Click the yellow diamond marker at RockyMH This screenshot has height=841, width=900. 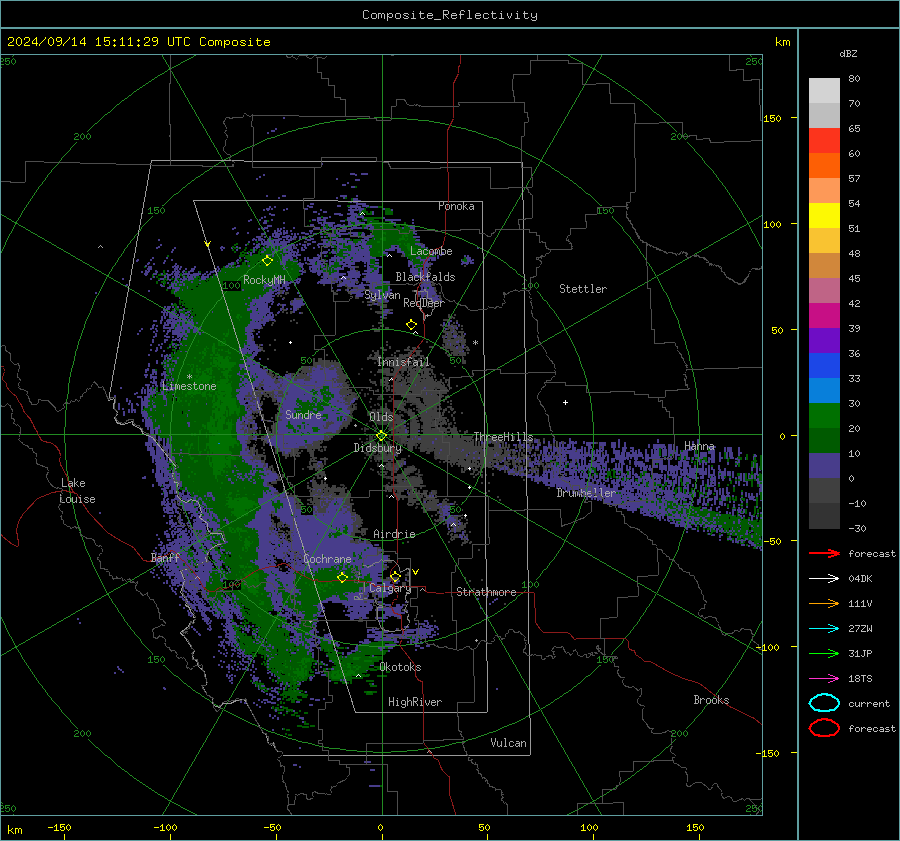[267, 261]
